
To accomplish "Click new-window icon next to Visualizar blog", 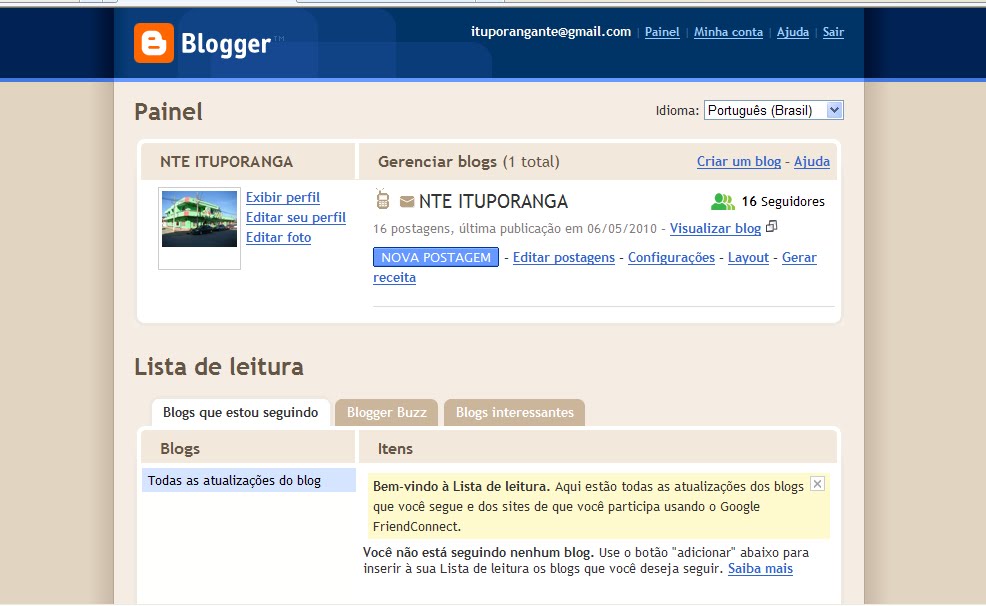I will point(772,226).
